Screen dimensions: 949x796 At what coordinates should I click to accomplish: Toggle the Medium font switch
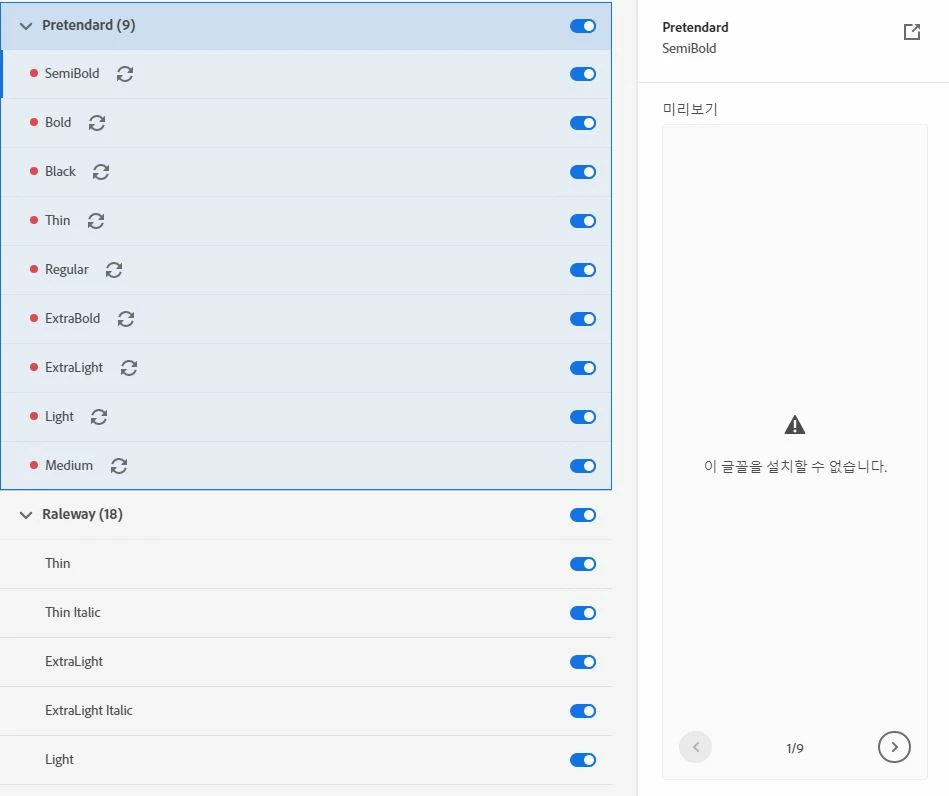583,466
